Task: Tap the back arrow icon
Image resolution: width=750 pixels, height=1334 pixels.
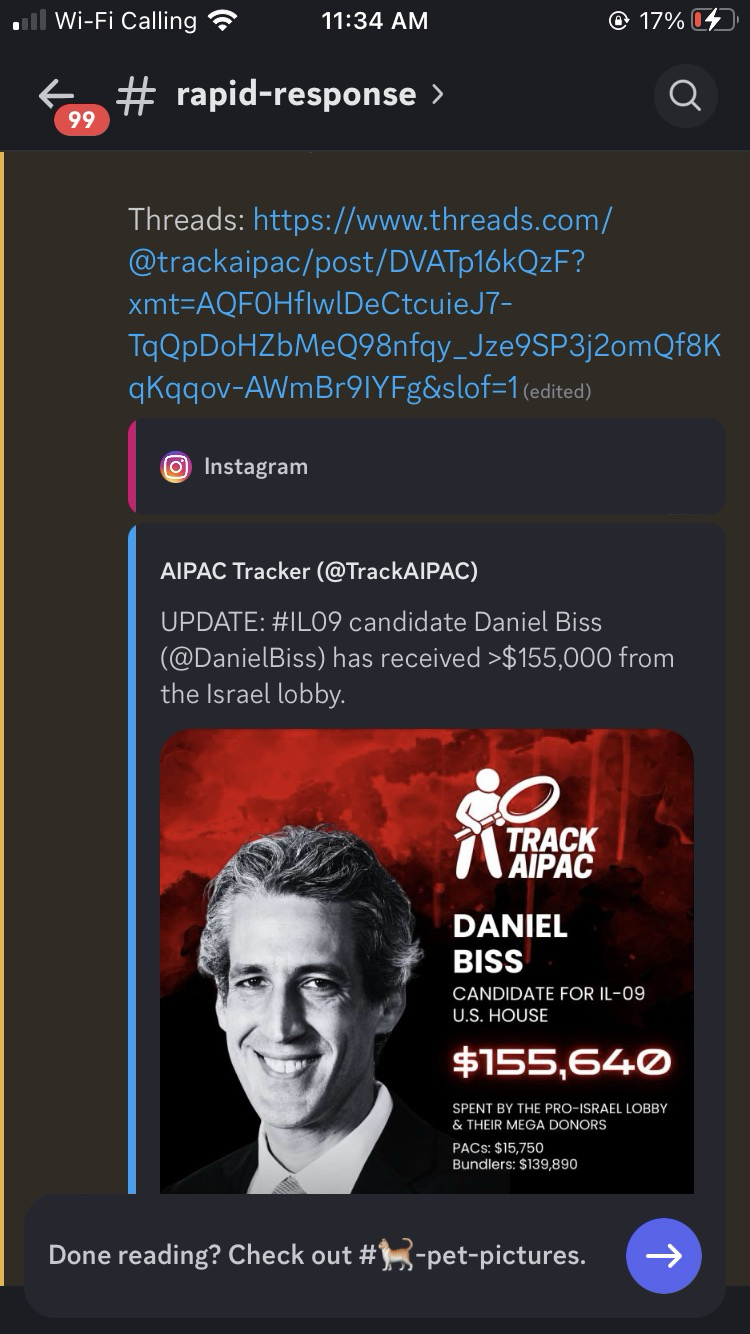Action: click(x=55, y=93)
